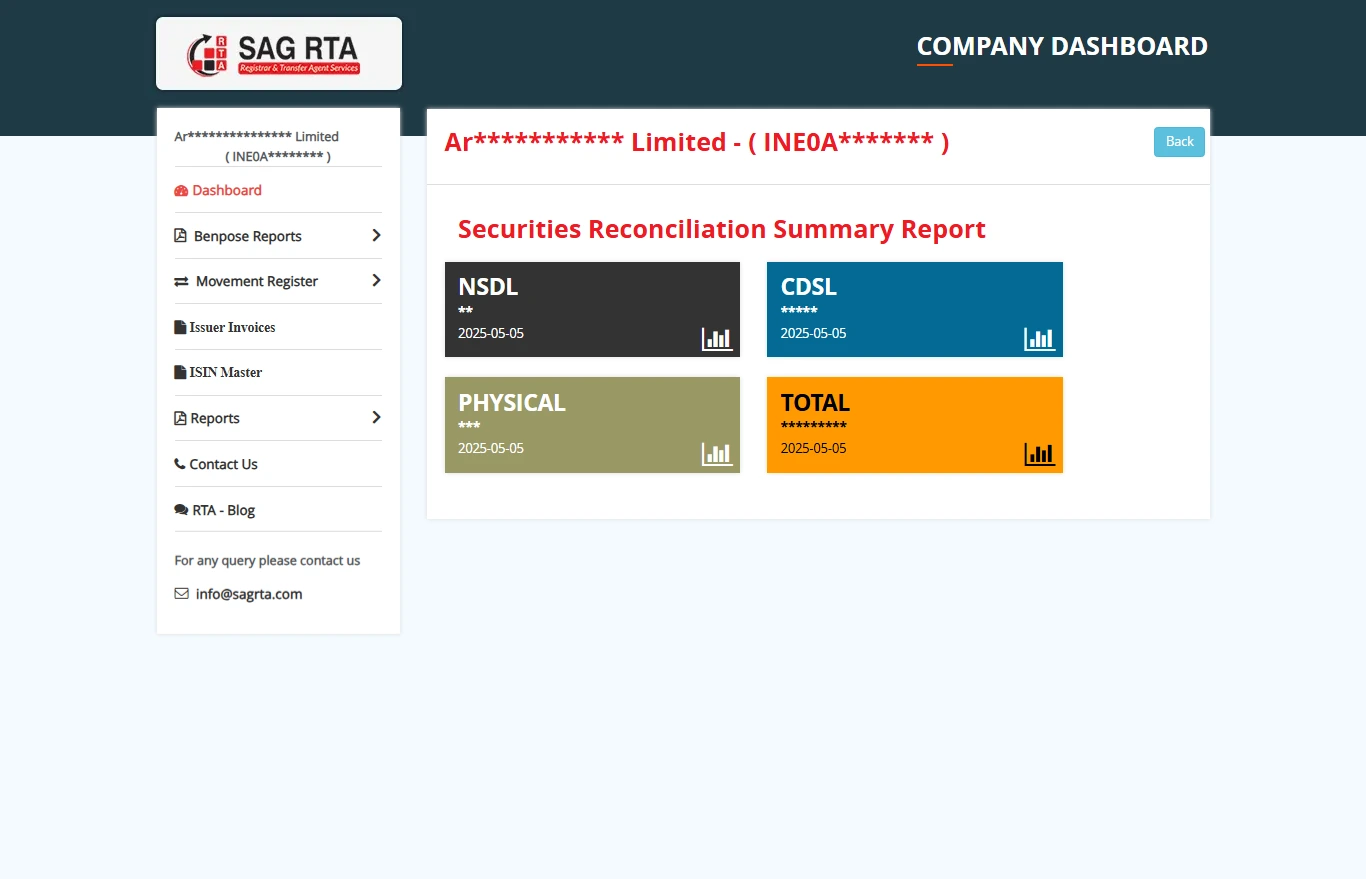Select the orange TOTAL summary card
The image size is (1366, 879).
(x=914, y=424)
